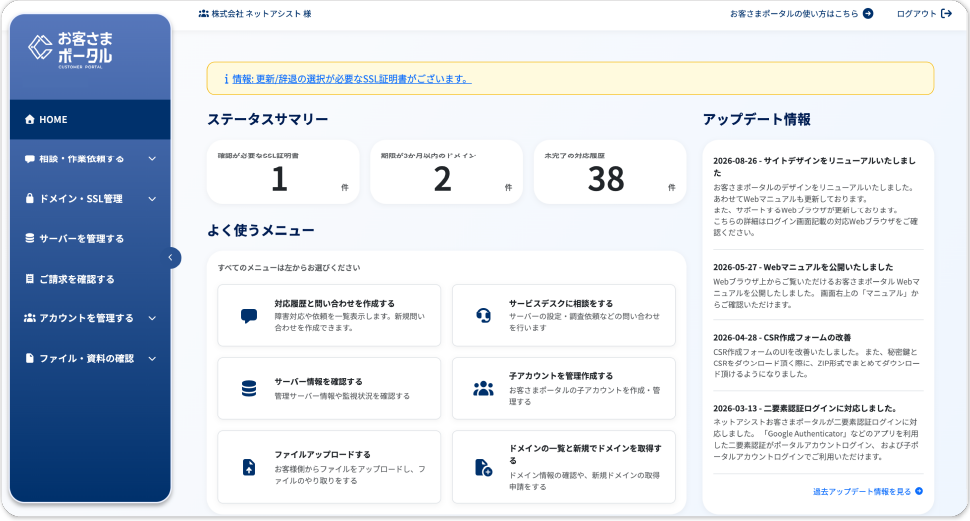Click the 2026-03-13 二要素認証ログイン update headline
This screenshot has width=970, height=521.
(x=805, y=408)
